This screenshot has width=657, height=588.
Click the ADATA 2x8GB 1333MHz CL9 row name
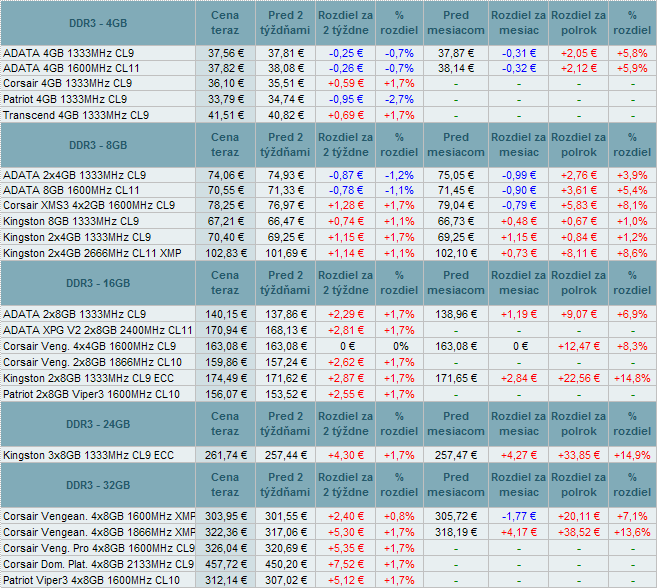(75, 314)
